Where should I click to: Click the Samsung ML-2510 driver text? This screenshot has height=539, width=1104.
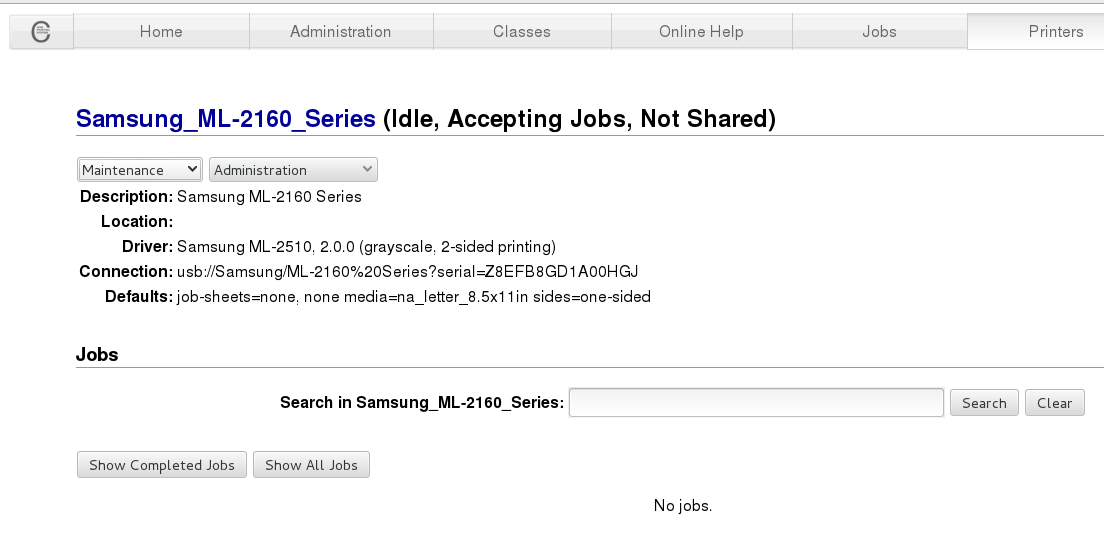pyautogui.click(x=366, y=247)
